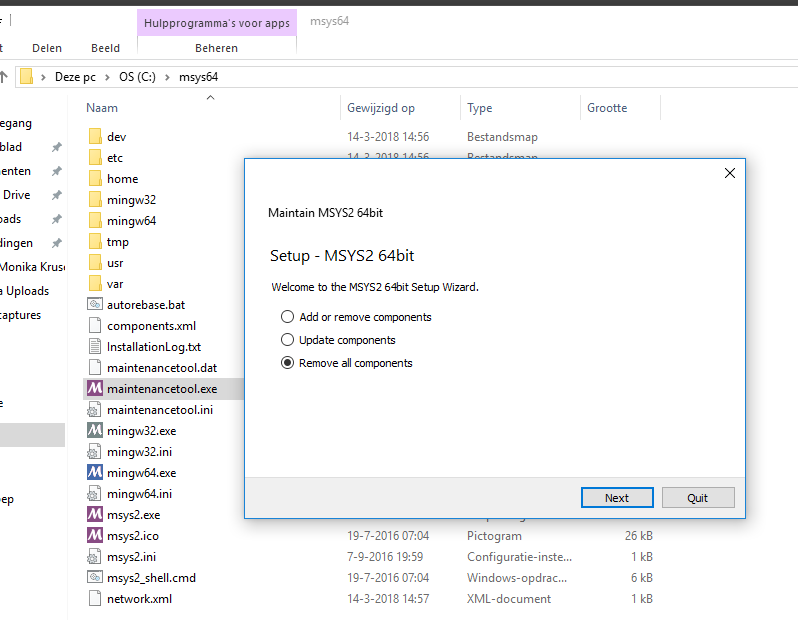This screenshot has width=798, height=620.
Task: Click the home folder icon
Action: coord(95,178)
